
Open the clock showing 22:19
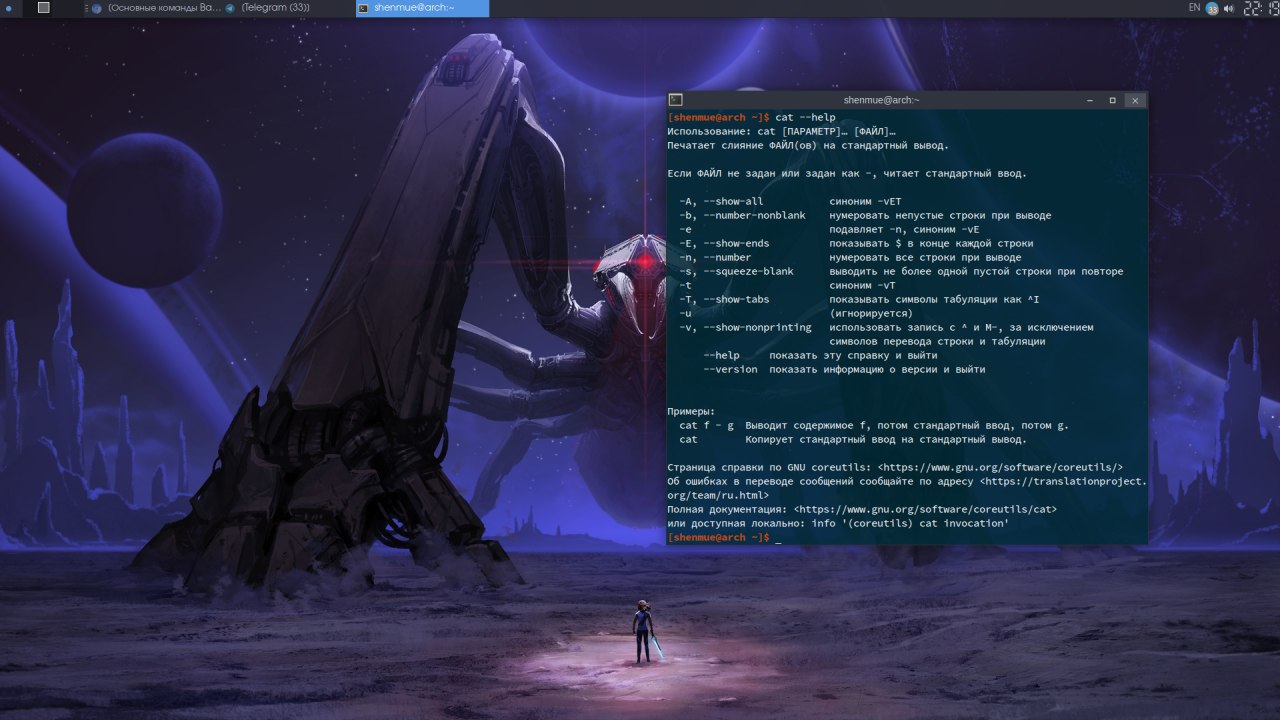click(x=1260, y=8)
